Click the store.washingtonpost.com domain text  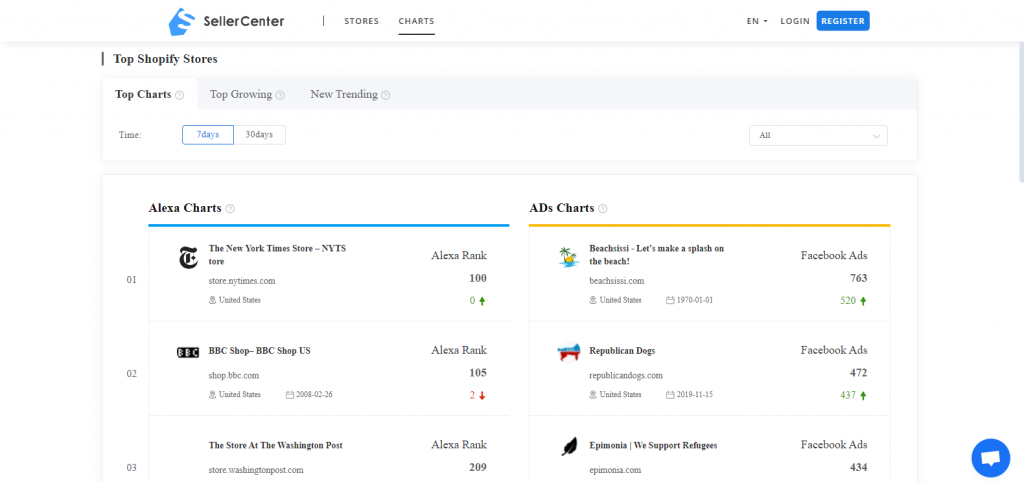click(x=256, y=470)
